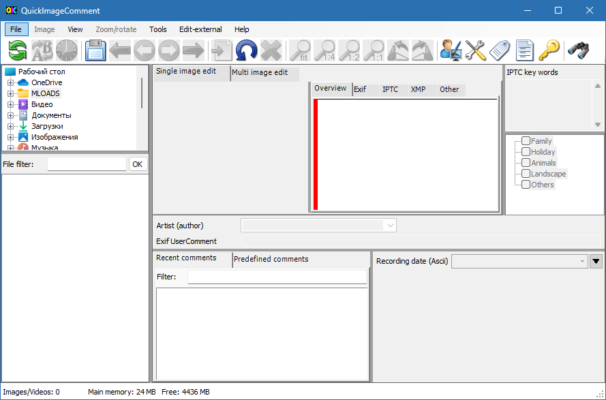Screen dimensions: 606x400
Task: Expand the Загрузки folder node
Action: 10,126
